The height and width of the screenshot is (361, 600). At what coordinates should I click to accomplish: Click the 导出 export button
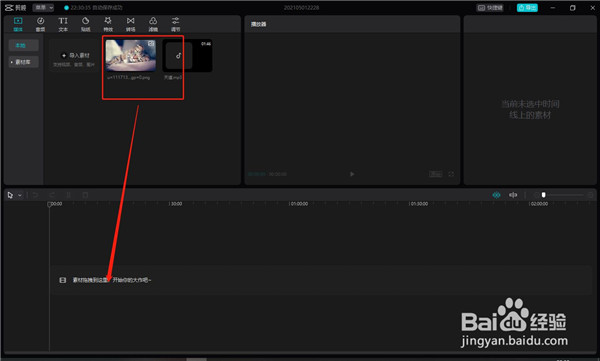coord(527,8)
